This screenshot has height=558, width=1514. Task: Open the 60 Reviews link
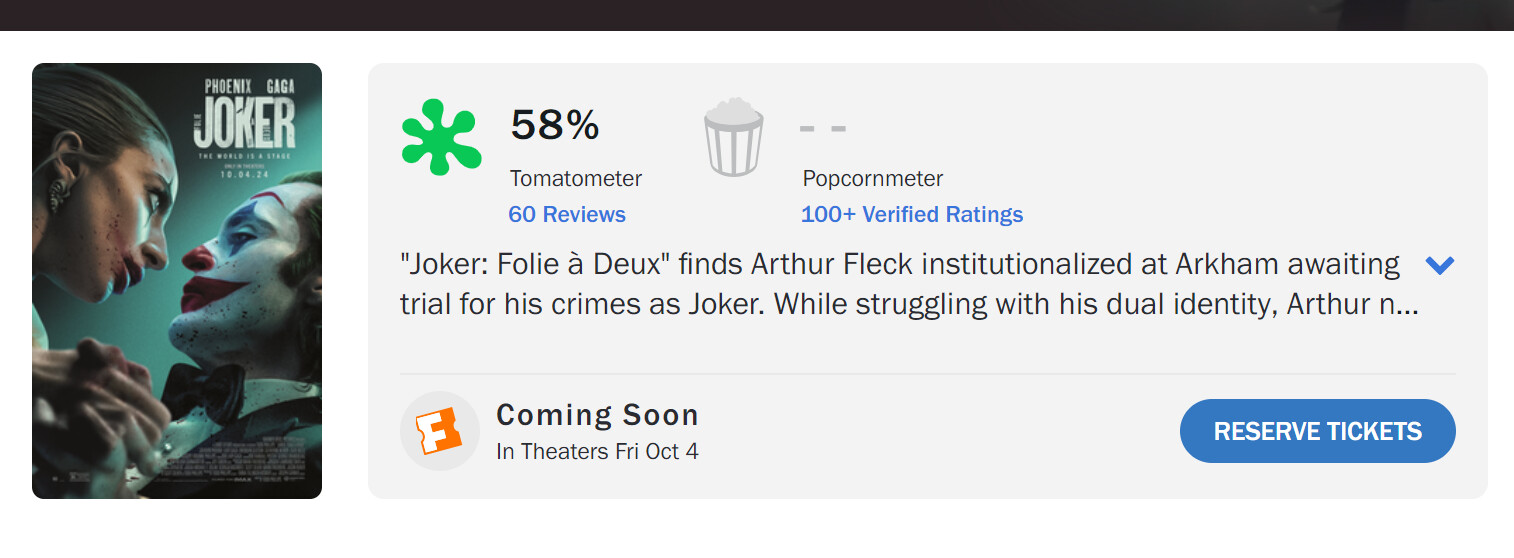click(x=567, y=214)
